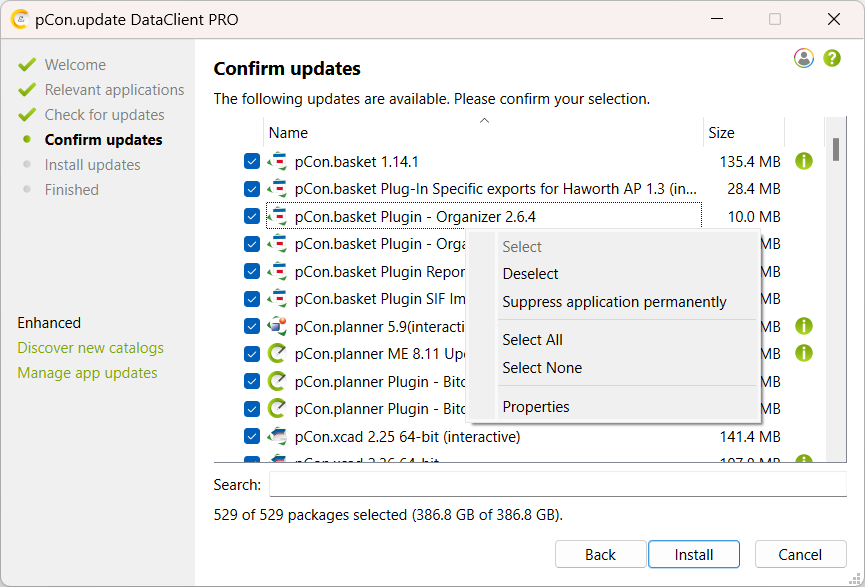Uncheck the pCon.xcad 2.25 64-bit checkbox
Image resolution: width=865 pixels, height=587 pixels.
[x=252, y=436]
